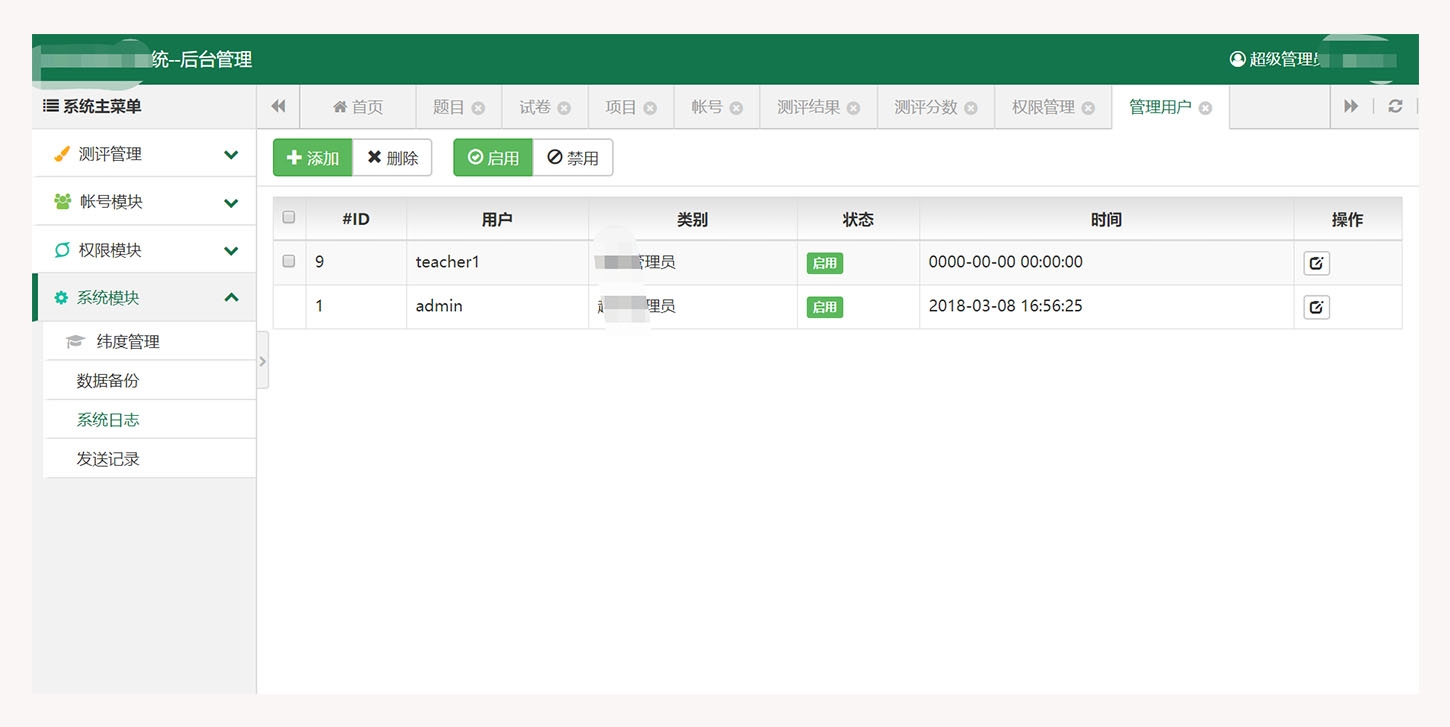Close the 权限管理 tab
This screenshot has height=727, width=1450.
[x=1088, y=108]
